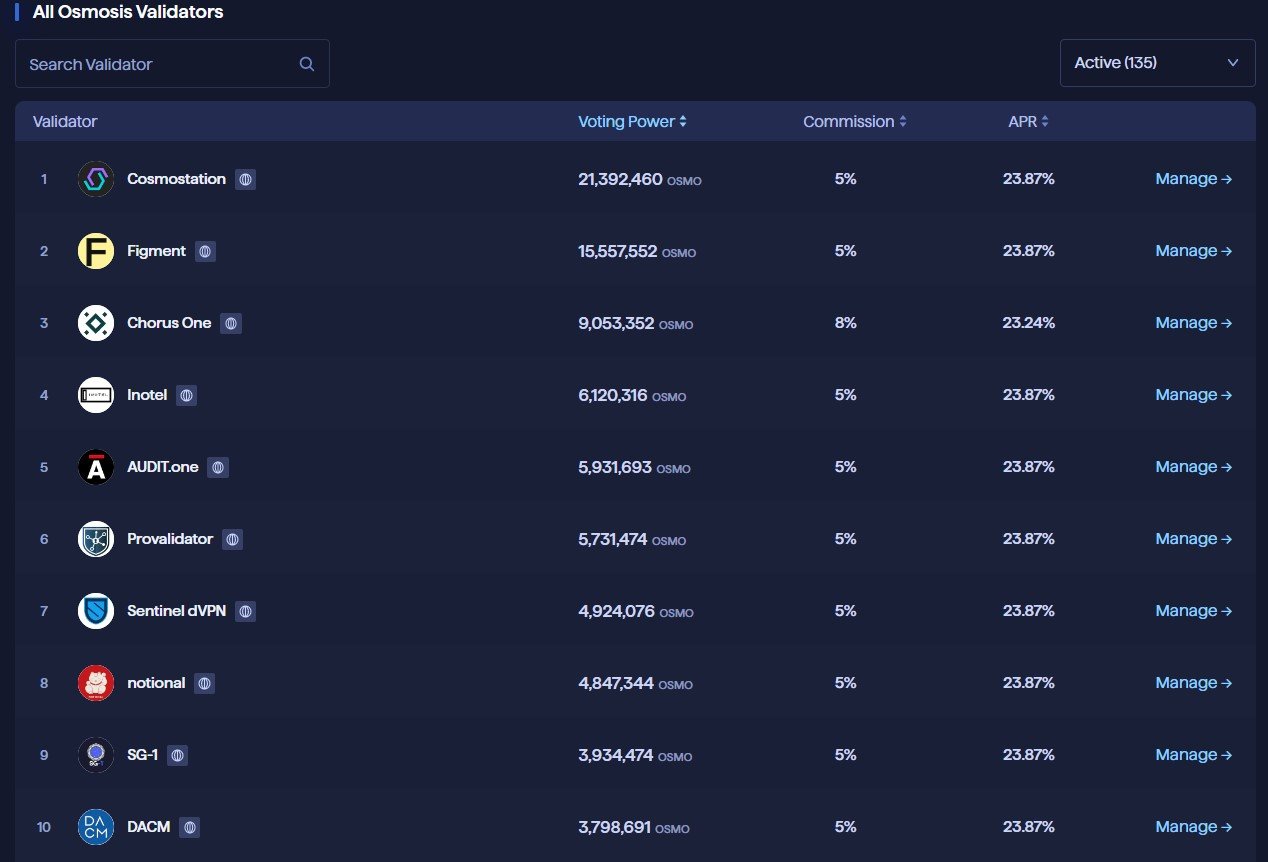
Task: Open Chorus One's website globe icon
Action: coord(231,324)
